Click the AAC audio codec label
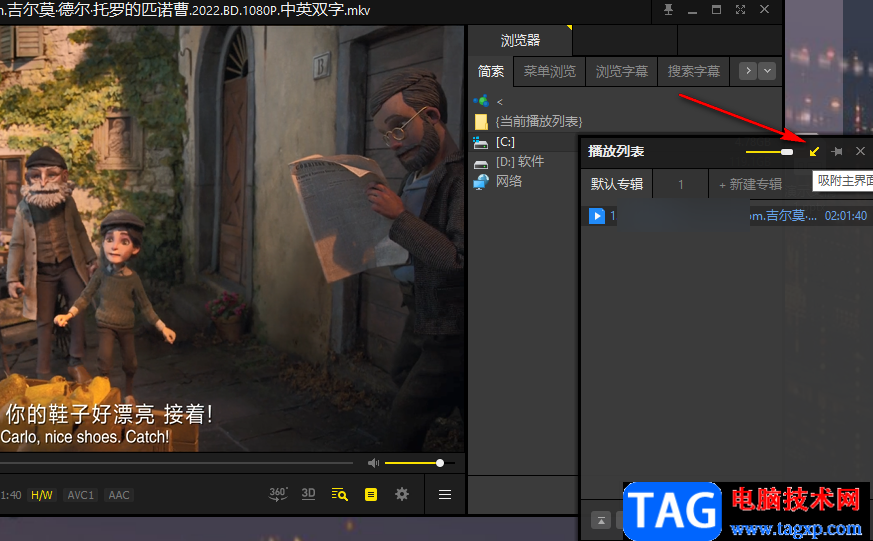 tap(119, 495)
